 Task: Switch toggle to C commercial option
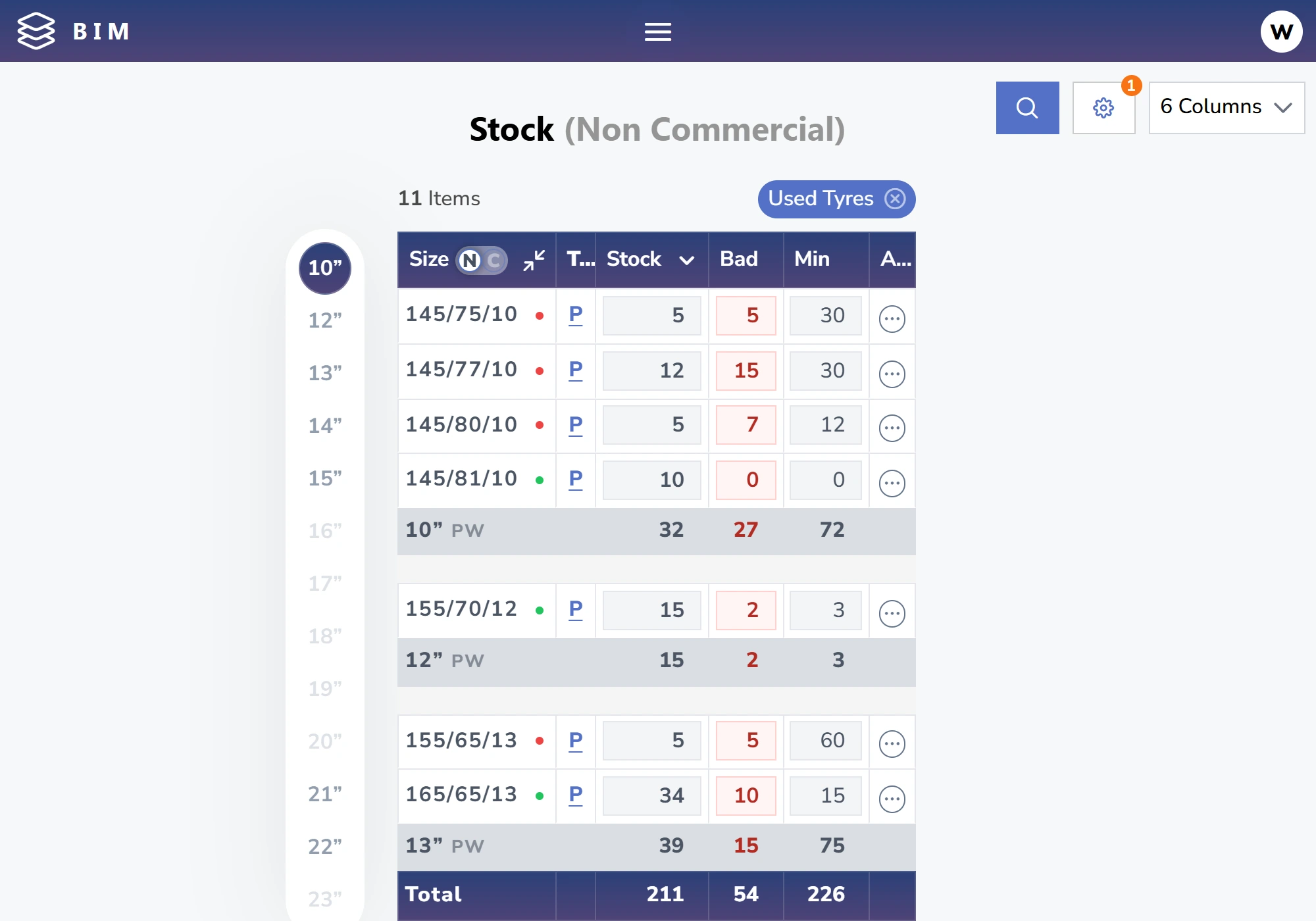click(494, 261)
